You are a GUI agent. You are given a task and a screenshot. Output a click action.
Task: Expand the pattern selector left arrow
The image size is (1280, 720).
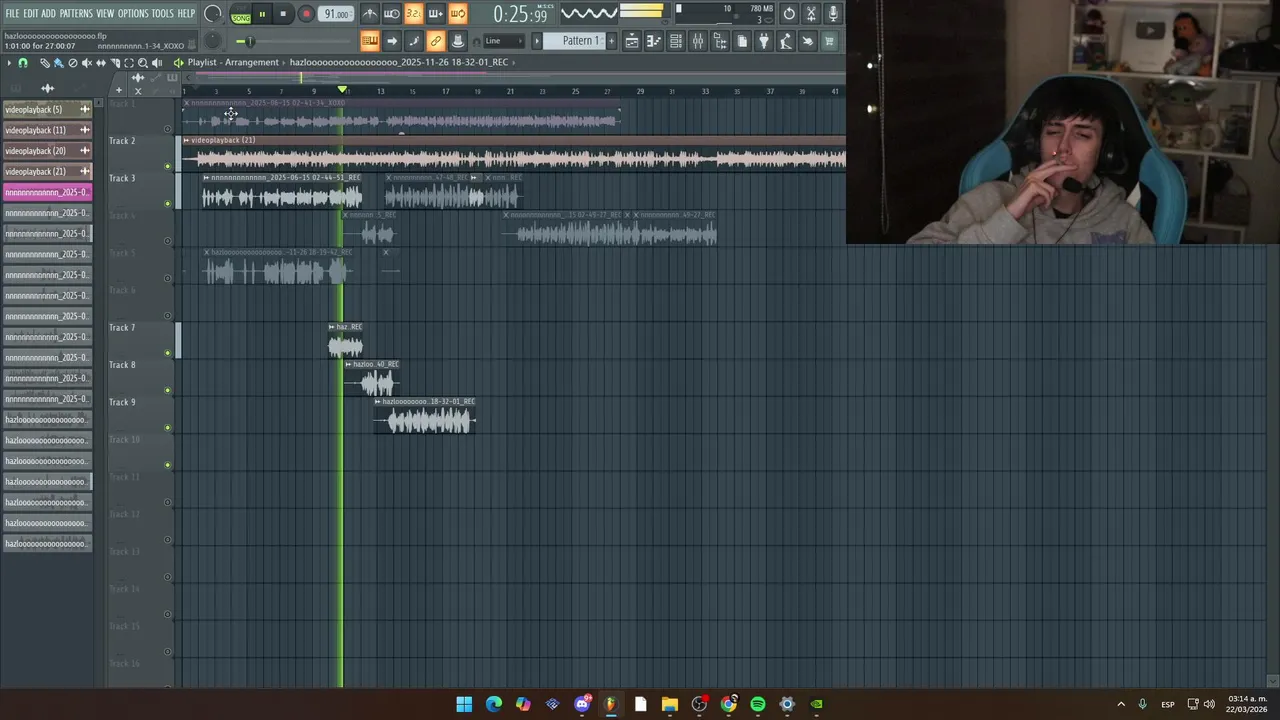(537, 41)
